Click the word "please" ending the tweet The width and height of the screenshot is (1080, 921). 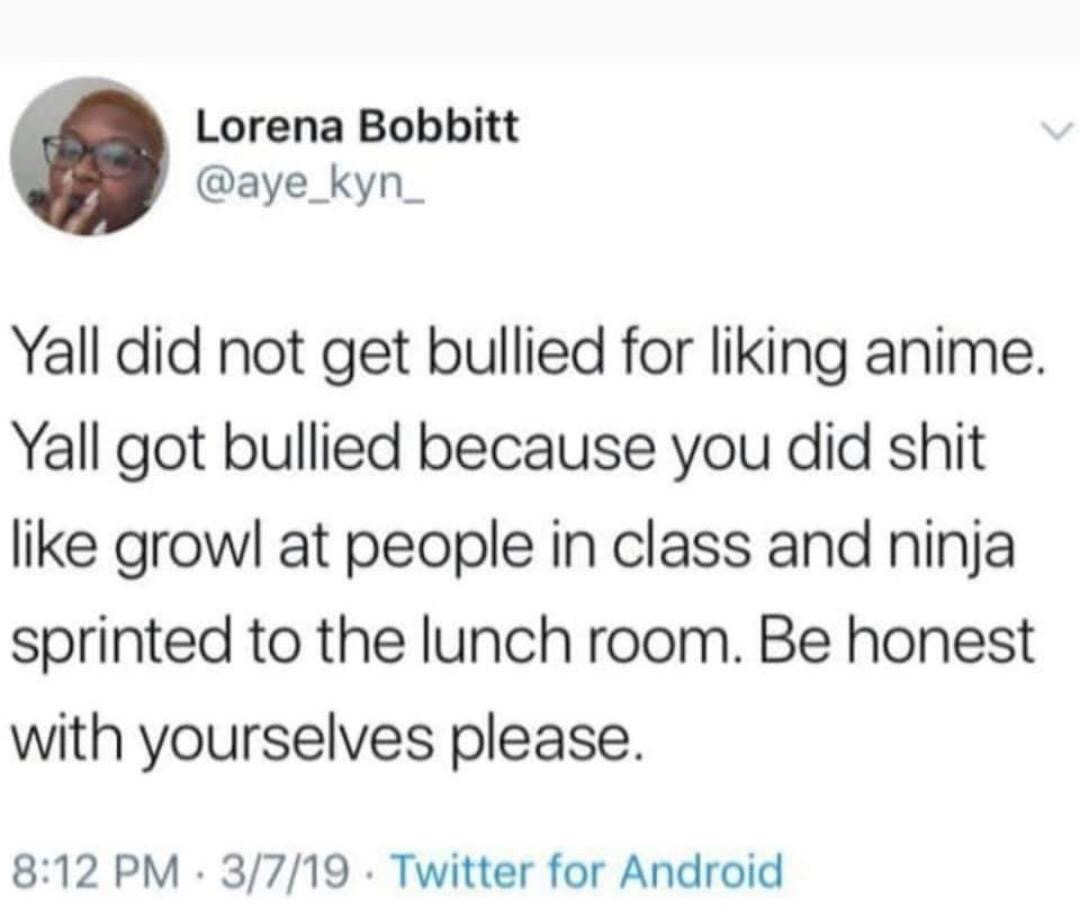[x=543, y=737]
